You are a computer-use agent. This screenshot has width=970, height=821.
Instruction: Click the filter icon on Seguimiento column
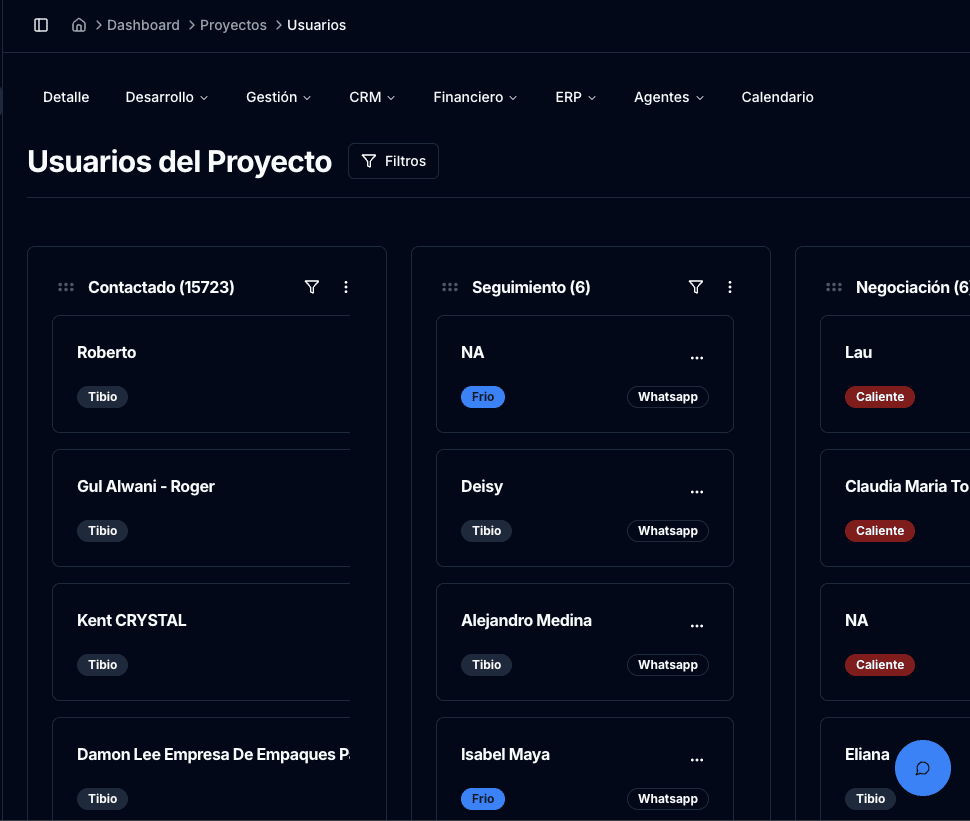point(696,287)
